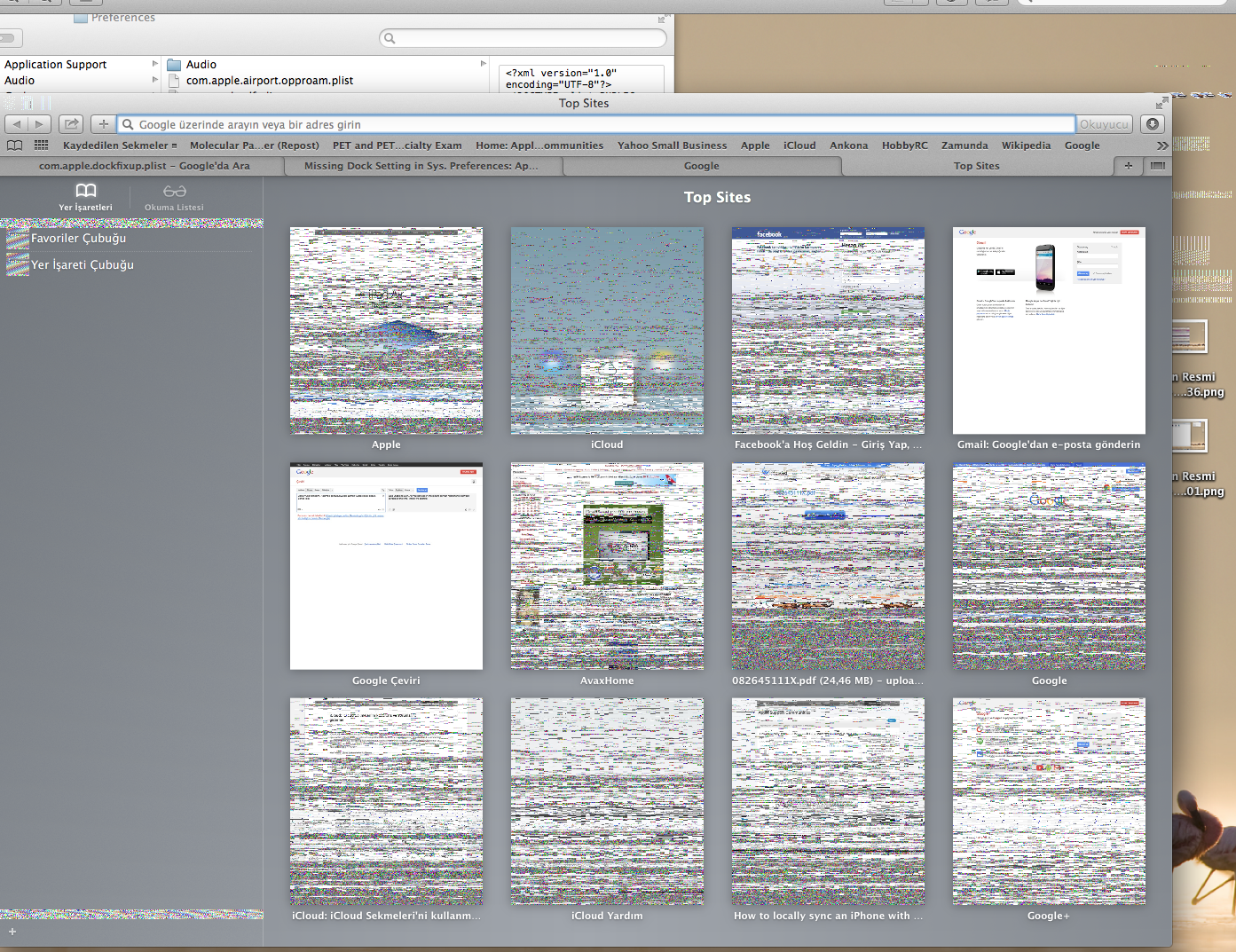The height and width of the screenshot is (952, 1236).
Task: Show all tabs icon at the tab bar end
Action: (x=1157, y=166)
